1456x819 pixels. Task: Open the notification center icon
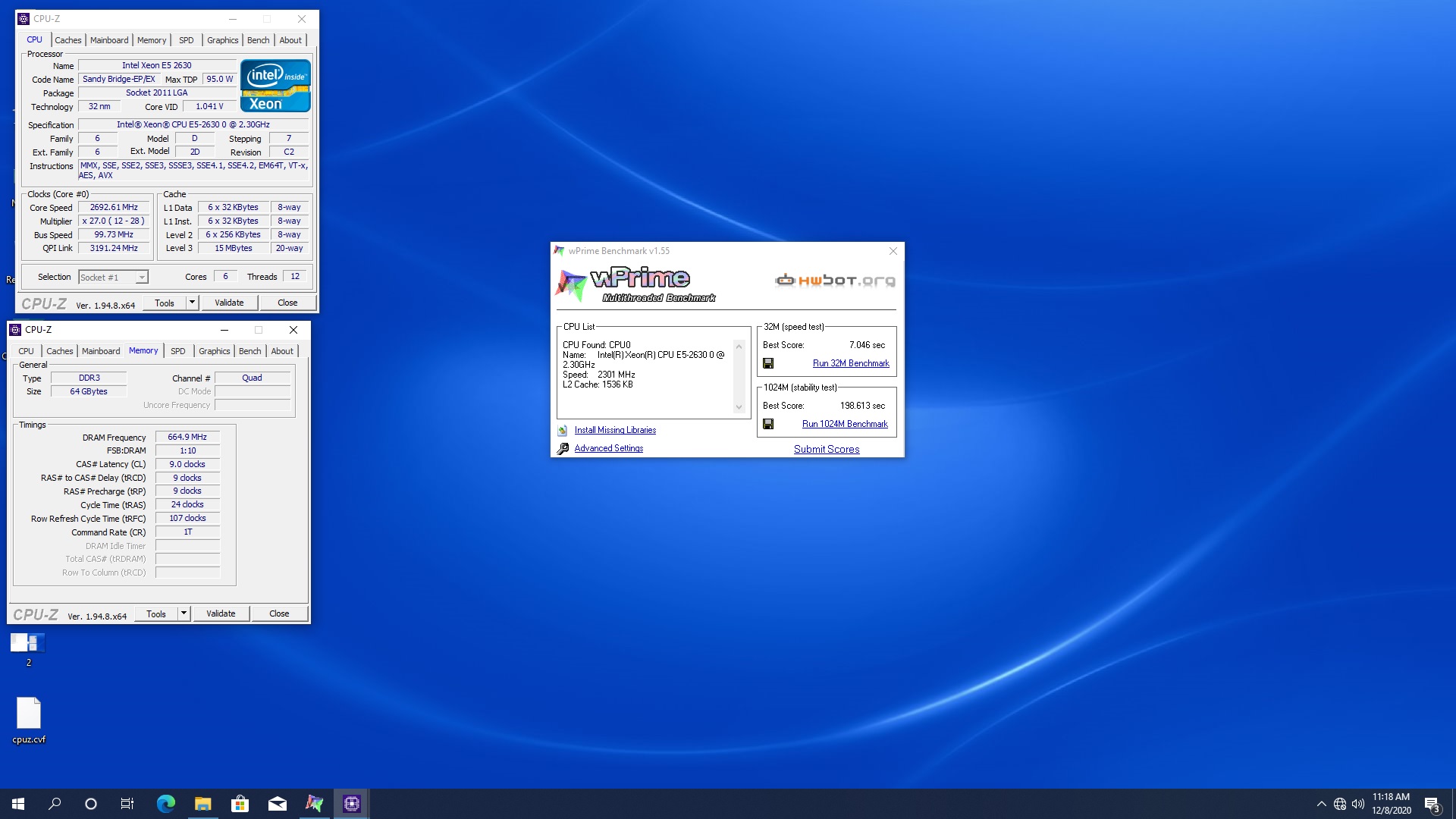[1432, 804]
